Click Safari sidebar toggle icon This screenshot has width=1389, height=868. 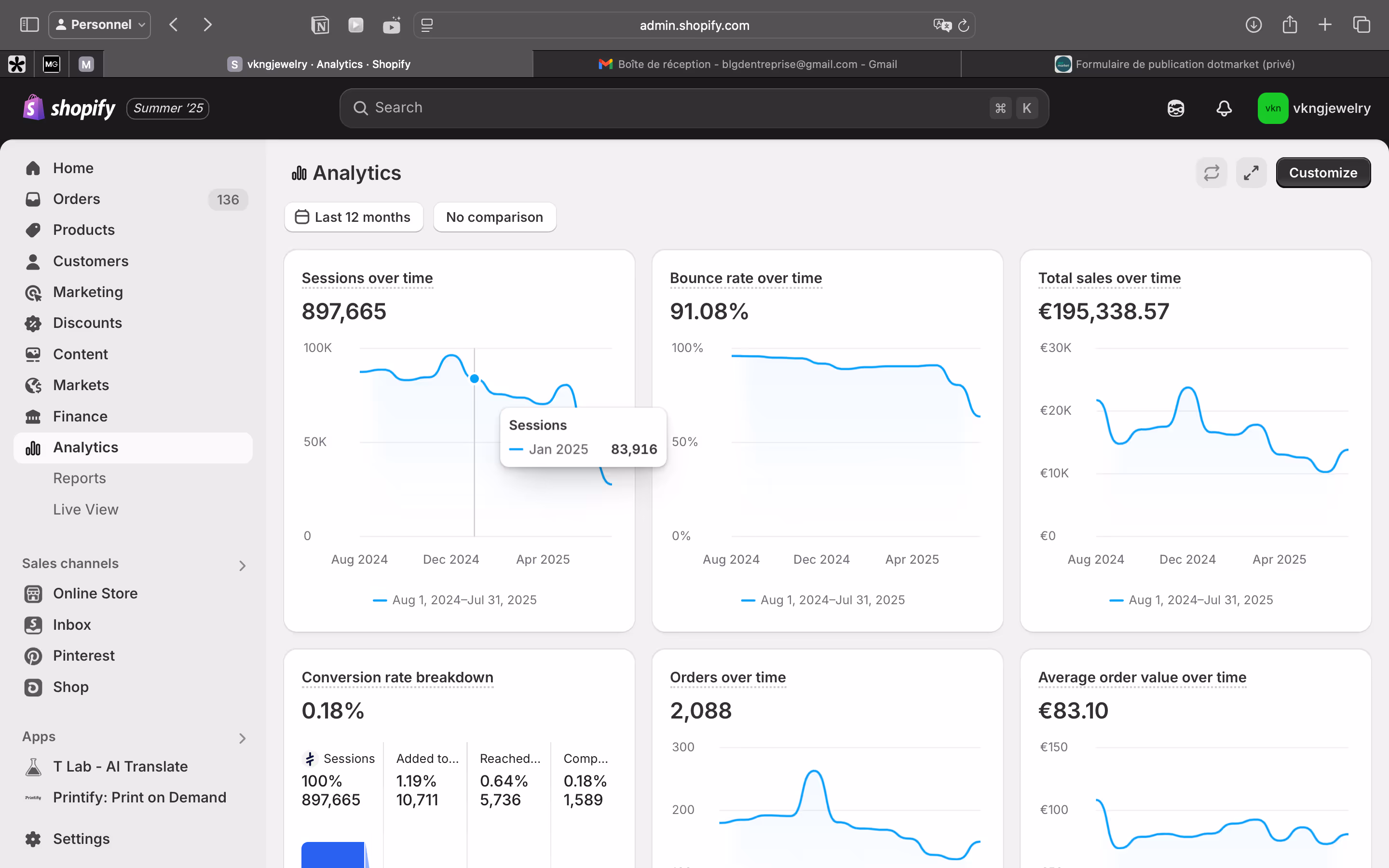pyautogui.click(x=29, y=25)
